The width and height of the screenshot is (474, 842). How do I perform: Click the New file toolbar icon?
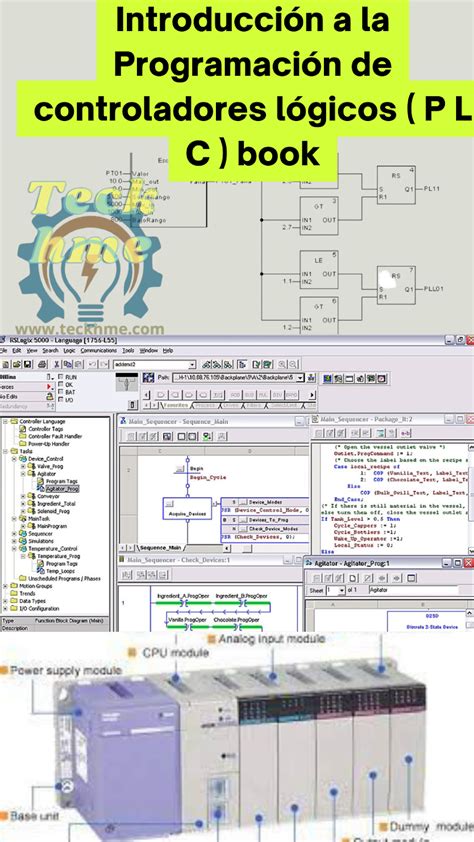[5, 365]
